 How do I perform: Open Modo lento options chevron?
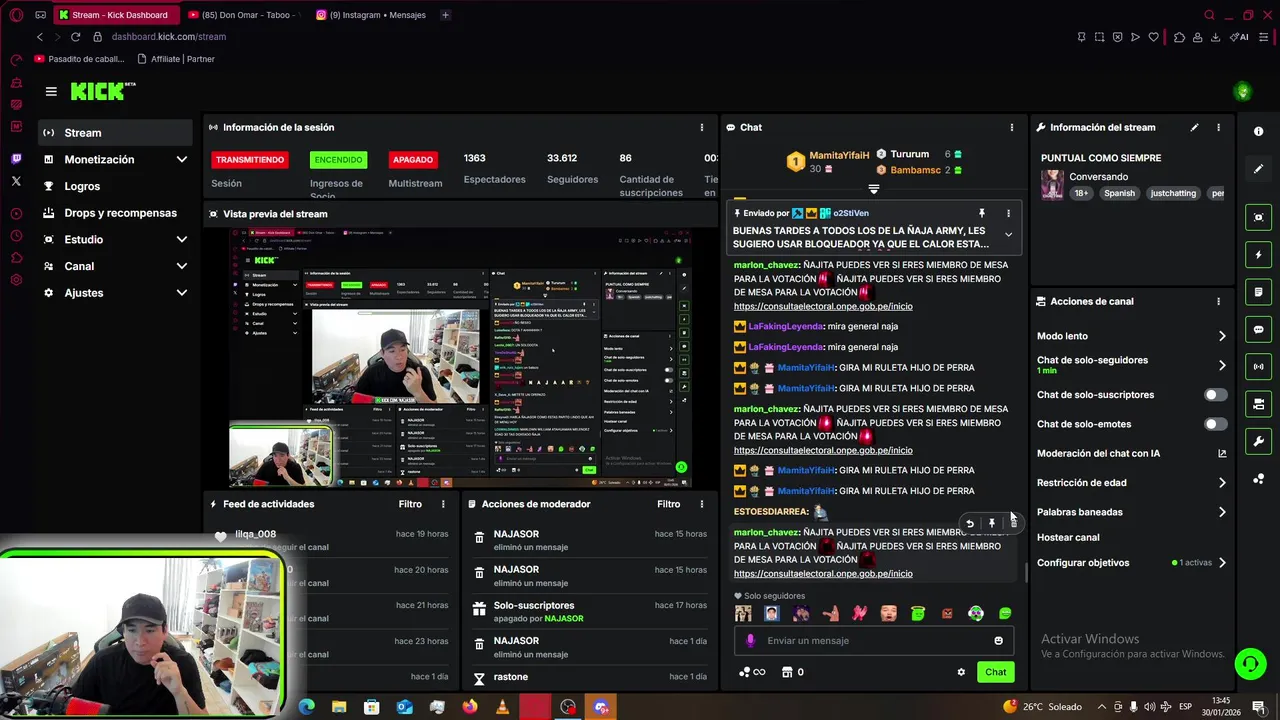(1221, 336)
